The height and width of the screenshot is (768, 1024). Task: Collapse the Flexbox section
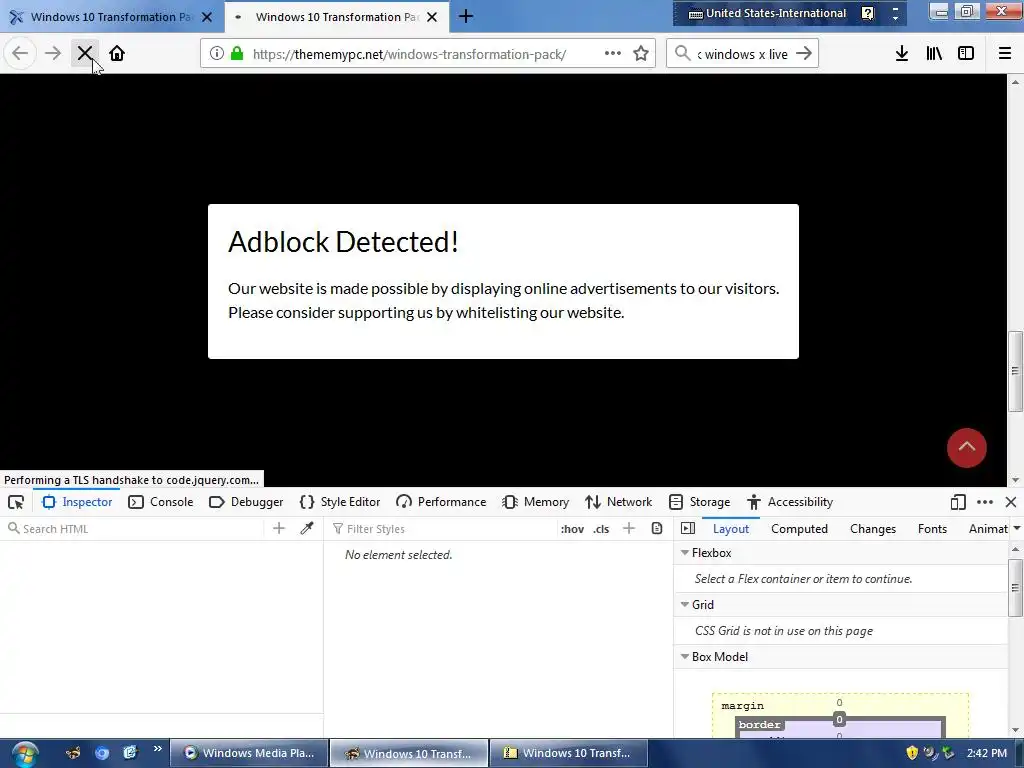click(685, 552)
